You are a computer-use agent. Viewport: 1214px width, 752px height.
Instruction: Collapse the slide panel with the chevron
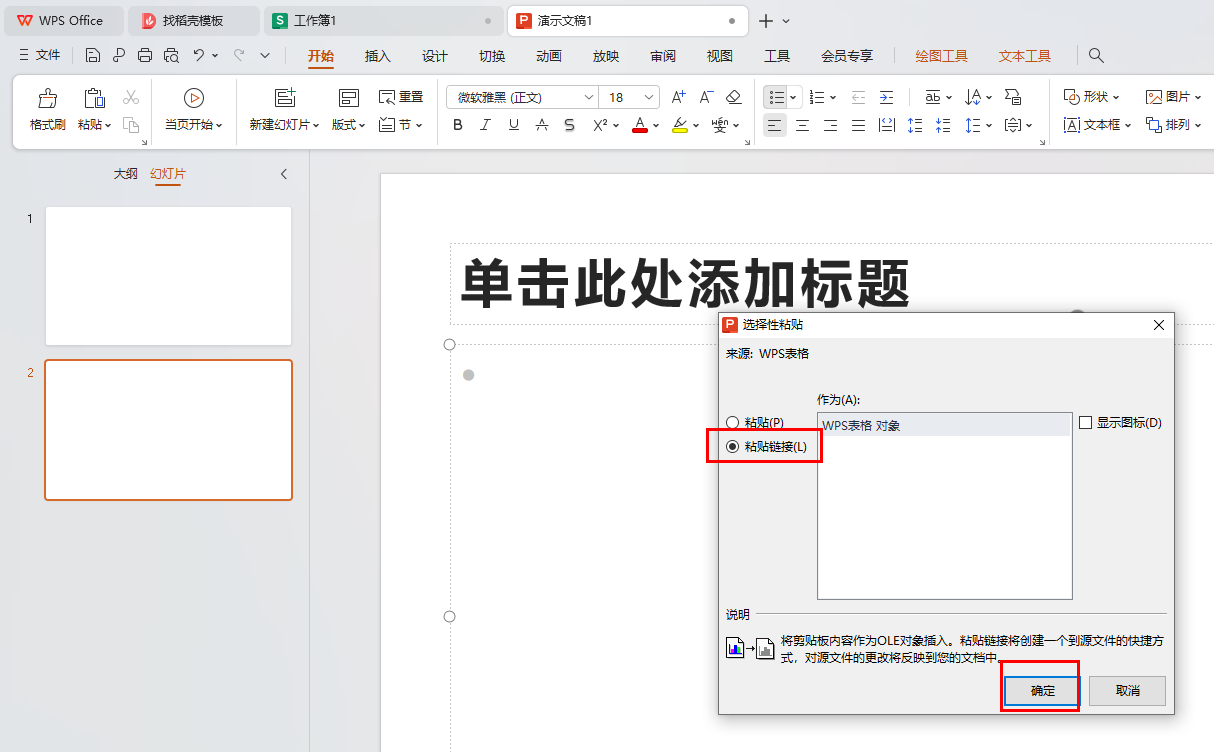pos(284,174)
